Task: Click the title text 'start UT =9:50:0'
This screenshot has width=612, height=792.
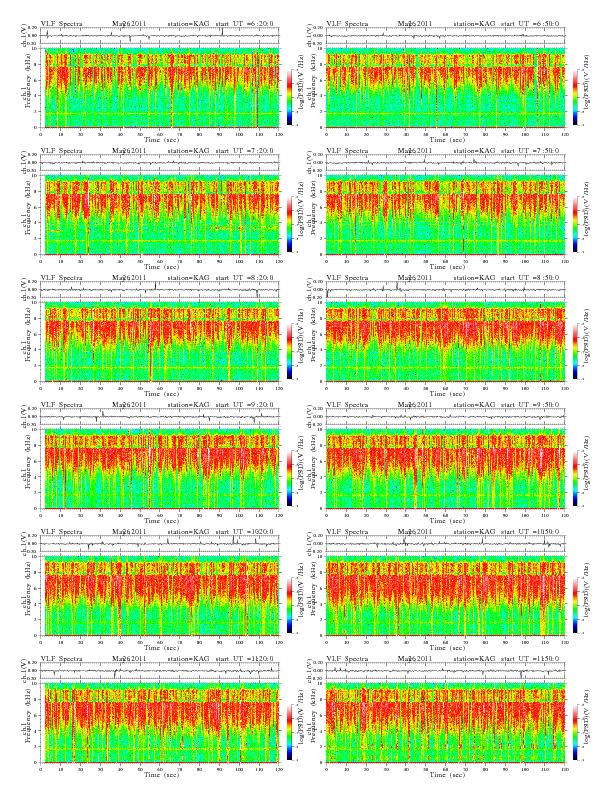Action: click(x=530, y=405)
